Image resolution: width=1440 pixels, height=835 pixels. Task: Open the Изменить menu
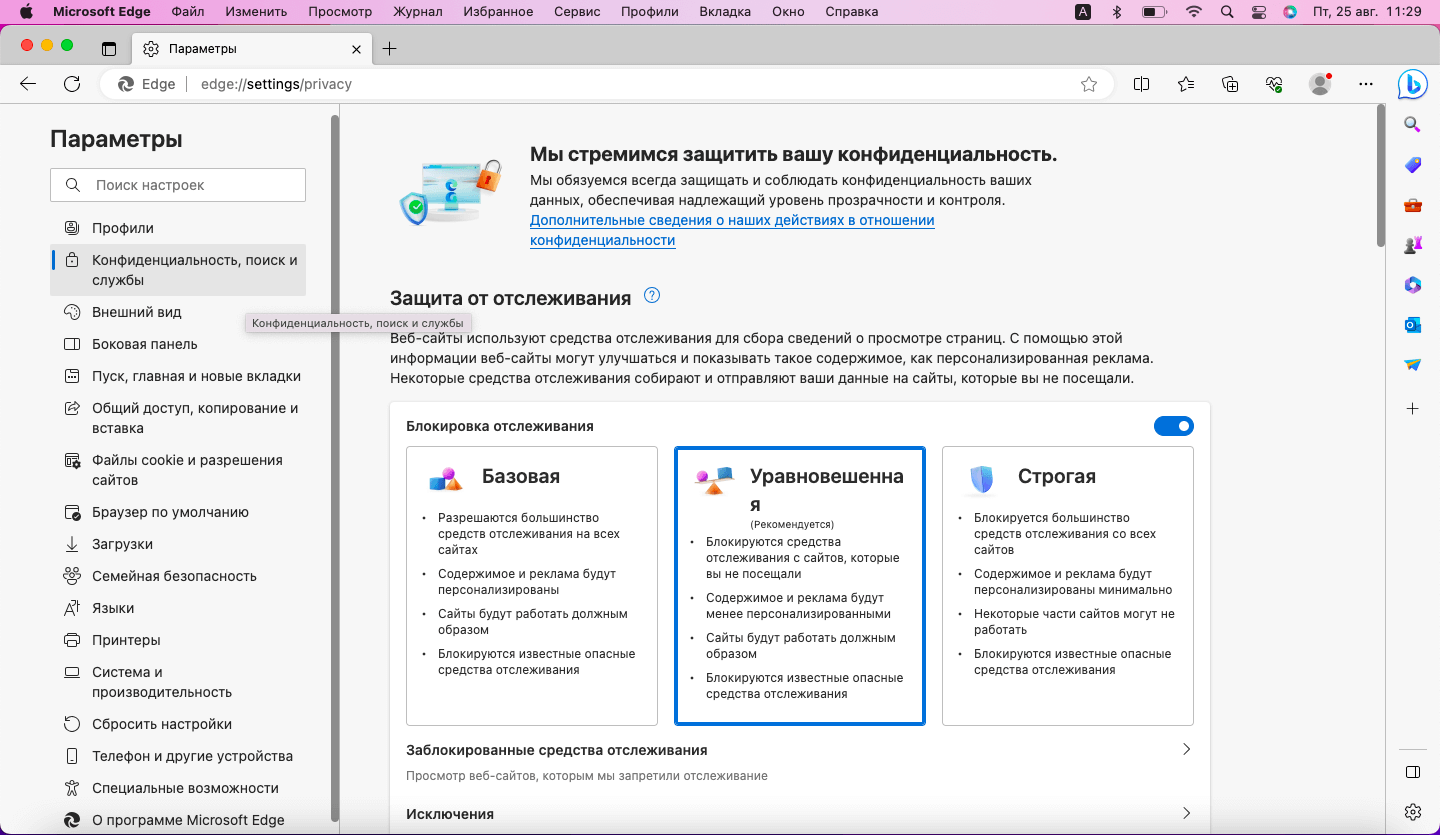pos(256,12)
